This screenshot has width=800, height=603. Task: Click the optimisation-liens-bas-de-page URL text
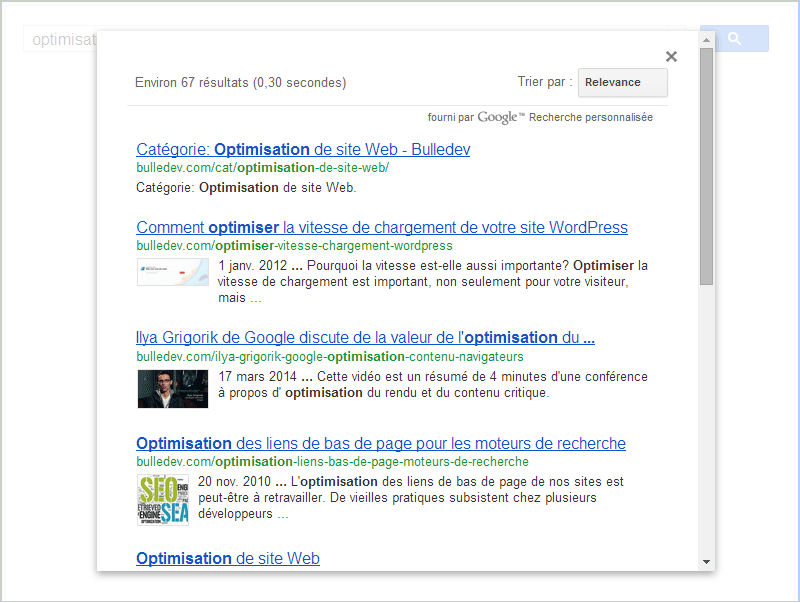pyautogui.click(x=332, y=462)
